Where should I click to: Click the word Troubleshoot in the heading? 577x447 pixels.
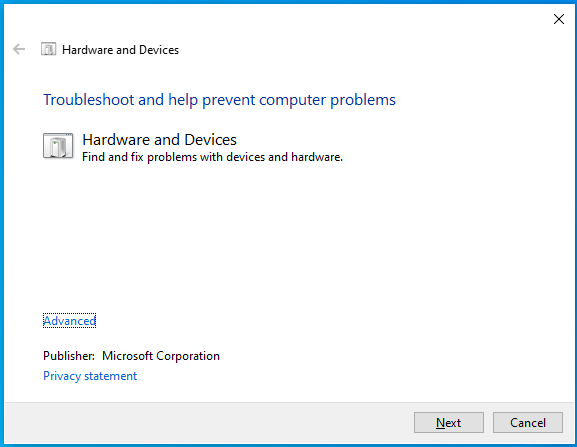pos(89,100)
